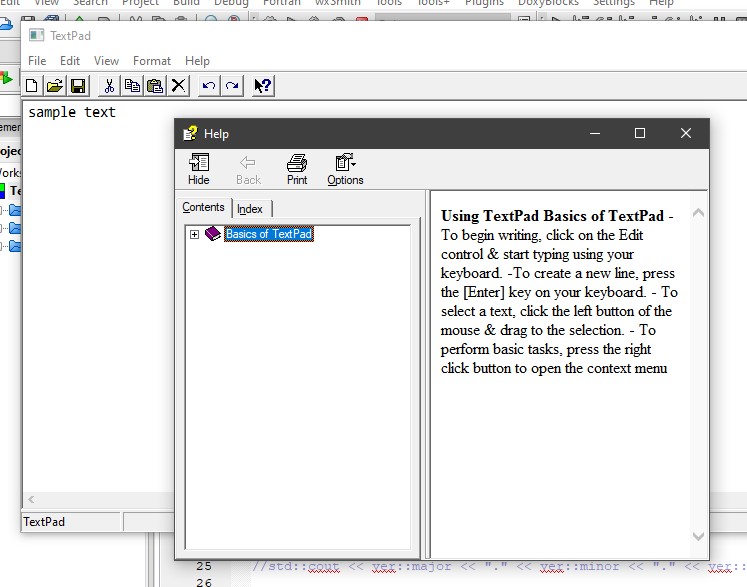This screenshot has height=587, width=747.
Task: Click the New file icon in TextPad toolbar
Action: pyautogui.click(x=31, y=86)
